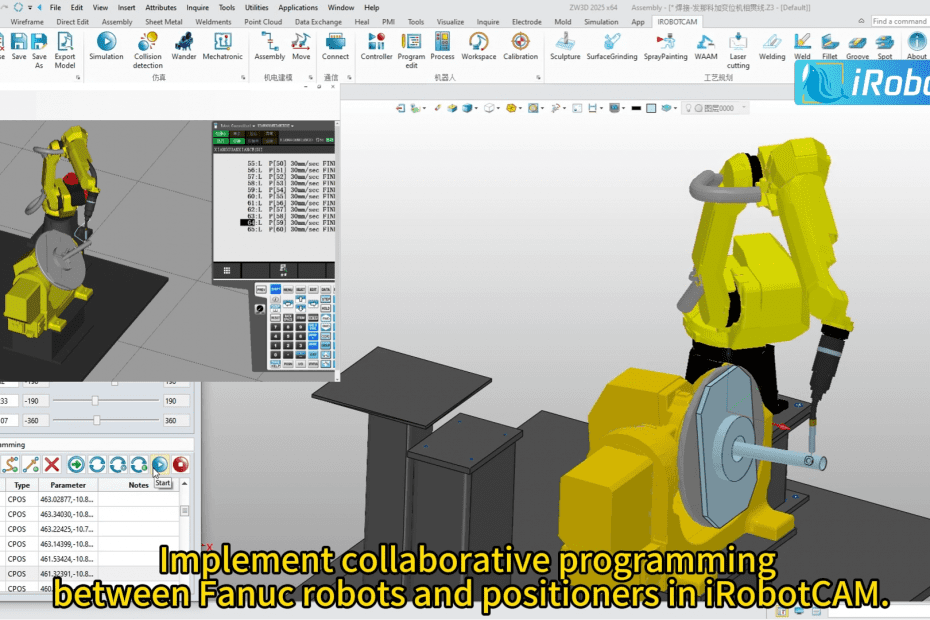Open the Process tool
The image size is (930, 620).
(x=442, y=47)
